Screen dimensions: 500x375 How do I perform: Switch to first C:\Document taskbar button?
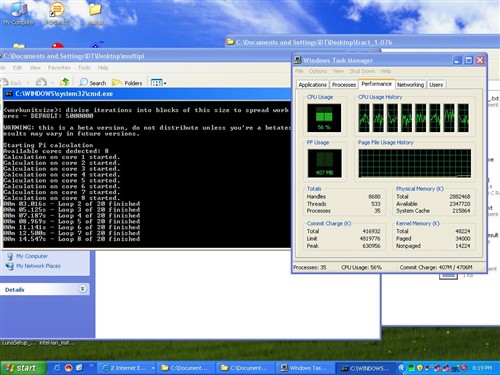pyautogui.click(x=185, y=368)
